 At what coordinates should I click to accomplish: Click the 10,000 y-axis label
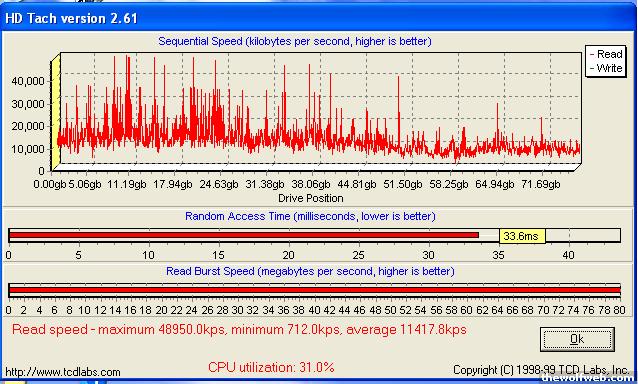(28, 148)
